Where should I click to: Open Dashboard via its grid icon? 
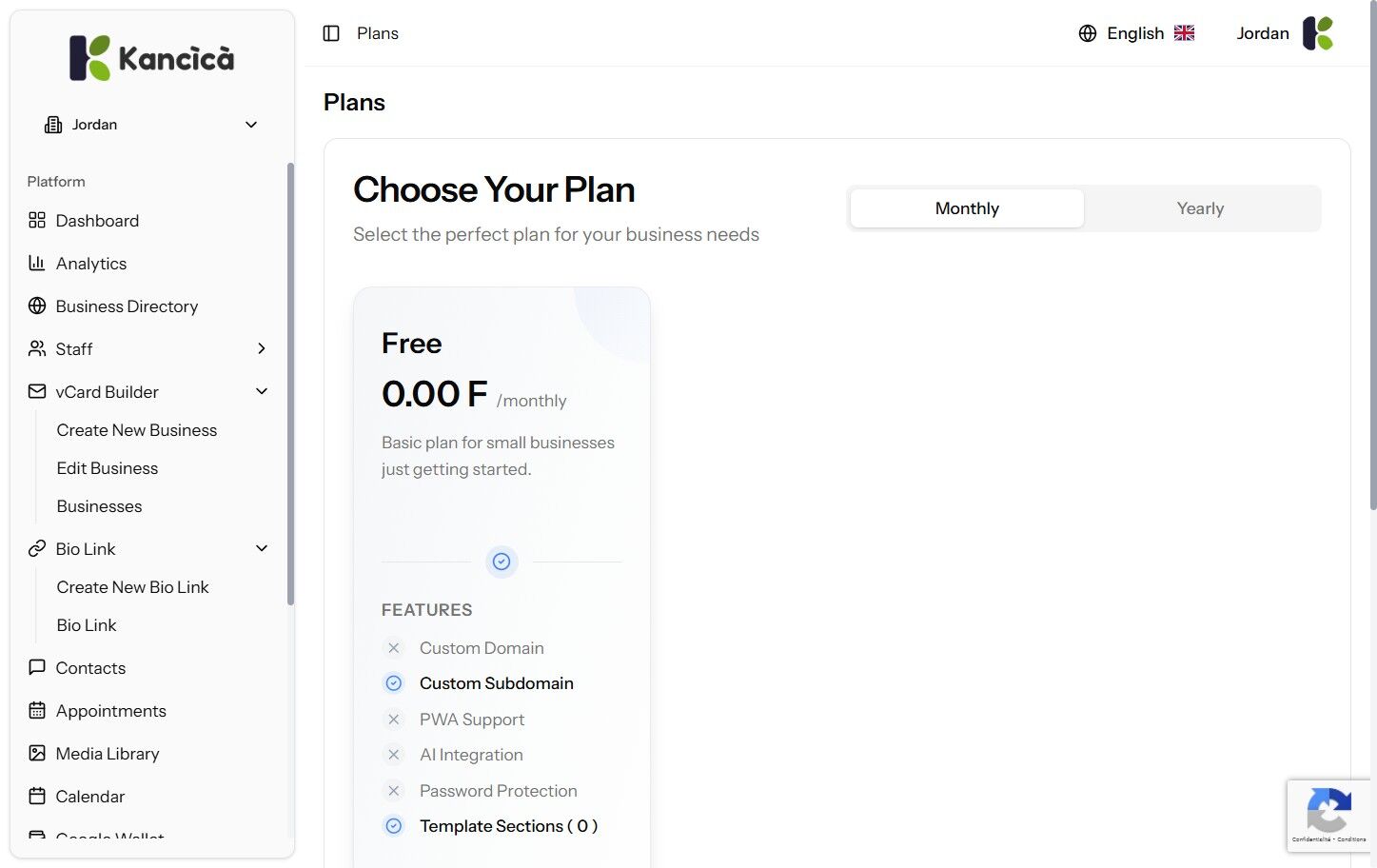click(x=37, y=221)
